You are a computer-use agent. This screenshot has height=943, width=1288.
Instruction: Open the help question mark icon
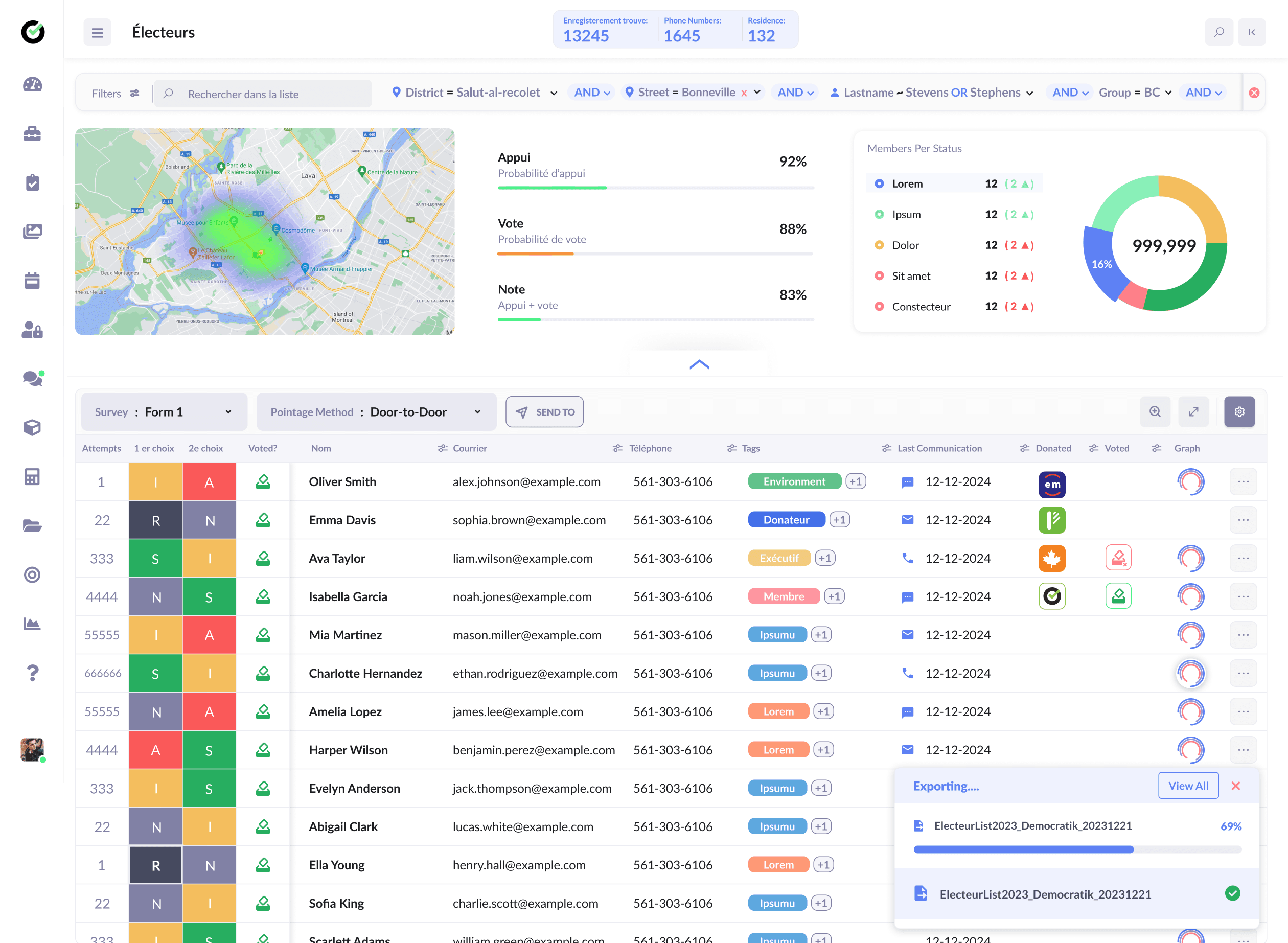33,673
